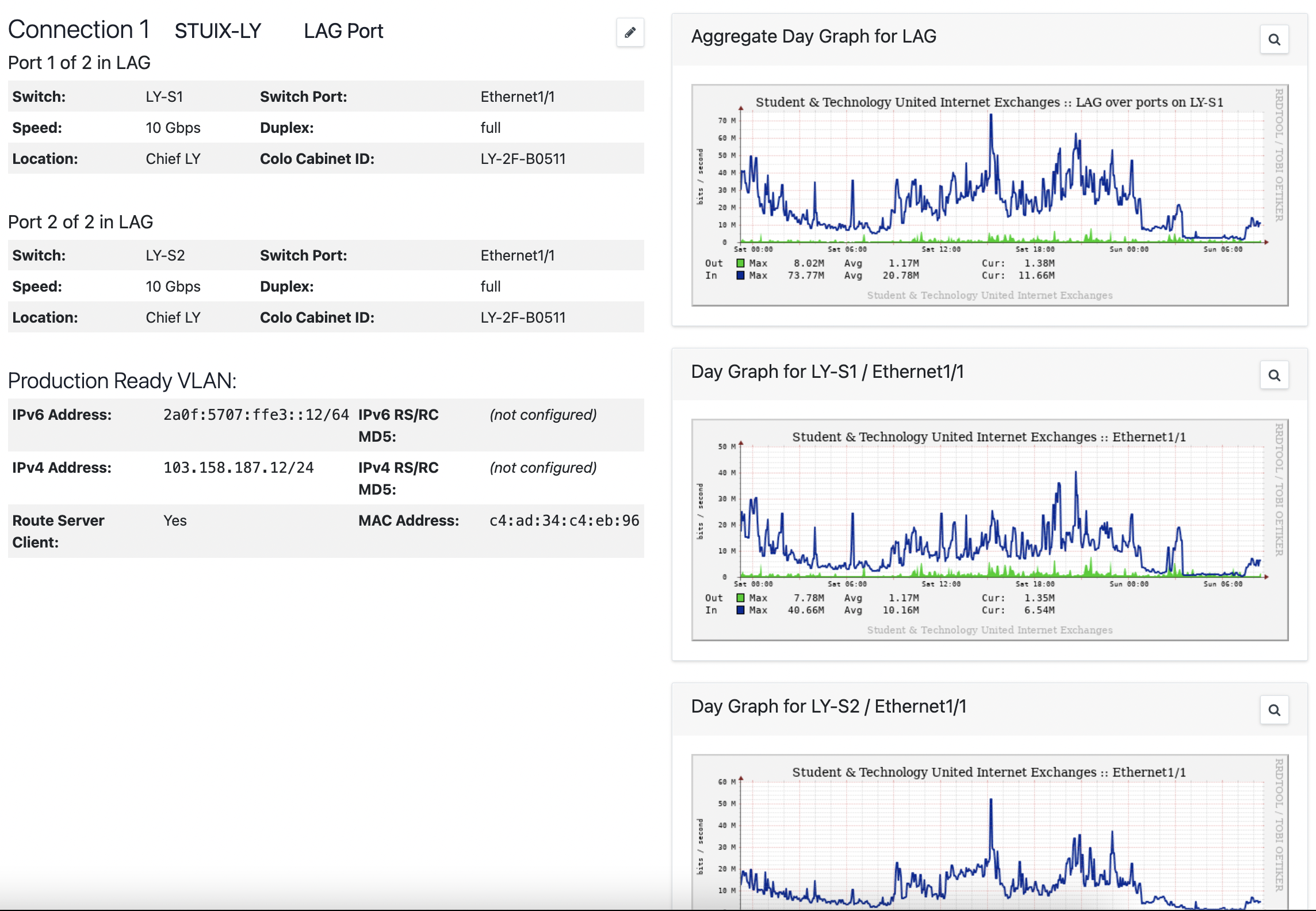Open the LY-S2 Ethernet1/1 day graph image
The width and height of the screenshot is (1316, 911).
click(990, 832)
